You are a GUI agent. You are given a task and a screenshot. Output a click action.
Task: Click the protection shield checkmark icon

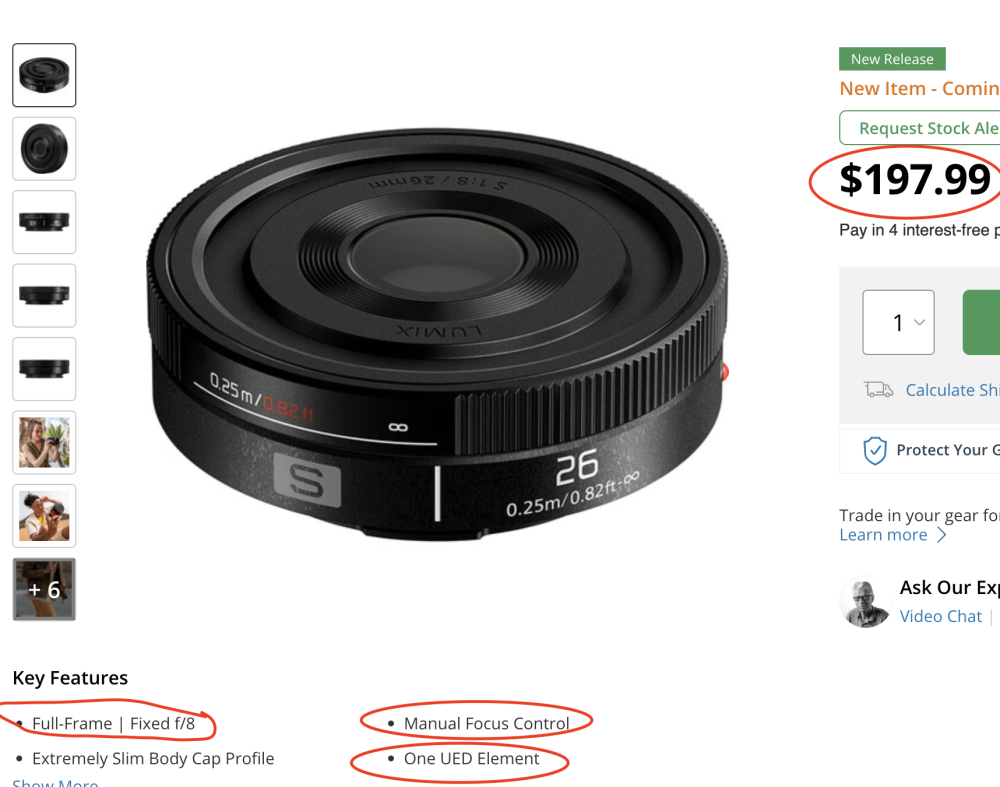875,451
